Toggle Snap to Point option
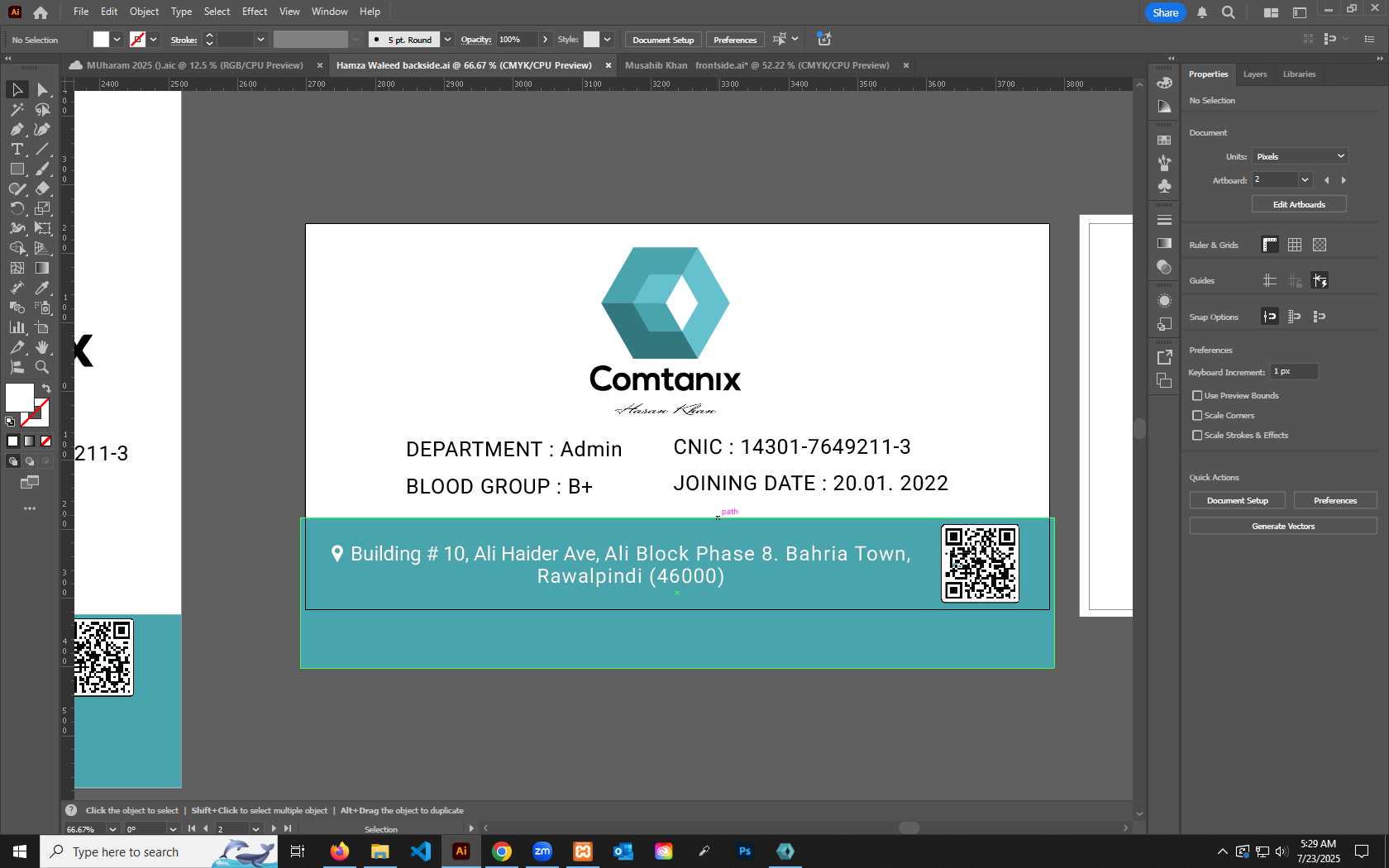1389x868 pixels. [1270, 317]
